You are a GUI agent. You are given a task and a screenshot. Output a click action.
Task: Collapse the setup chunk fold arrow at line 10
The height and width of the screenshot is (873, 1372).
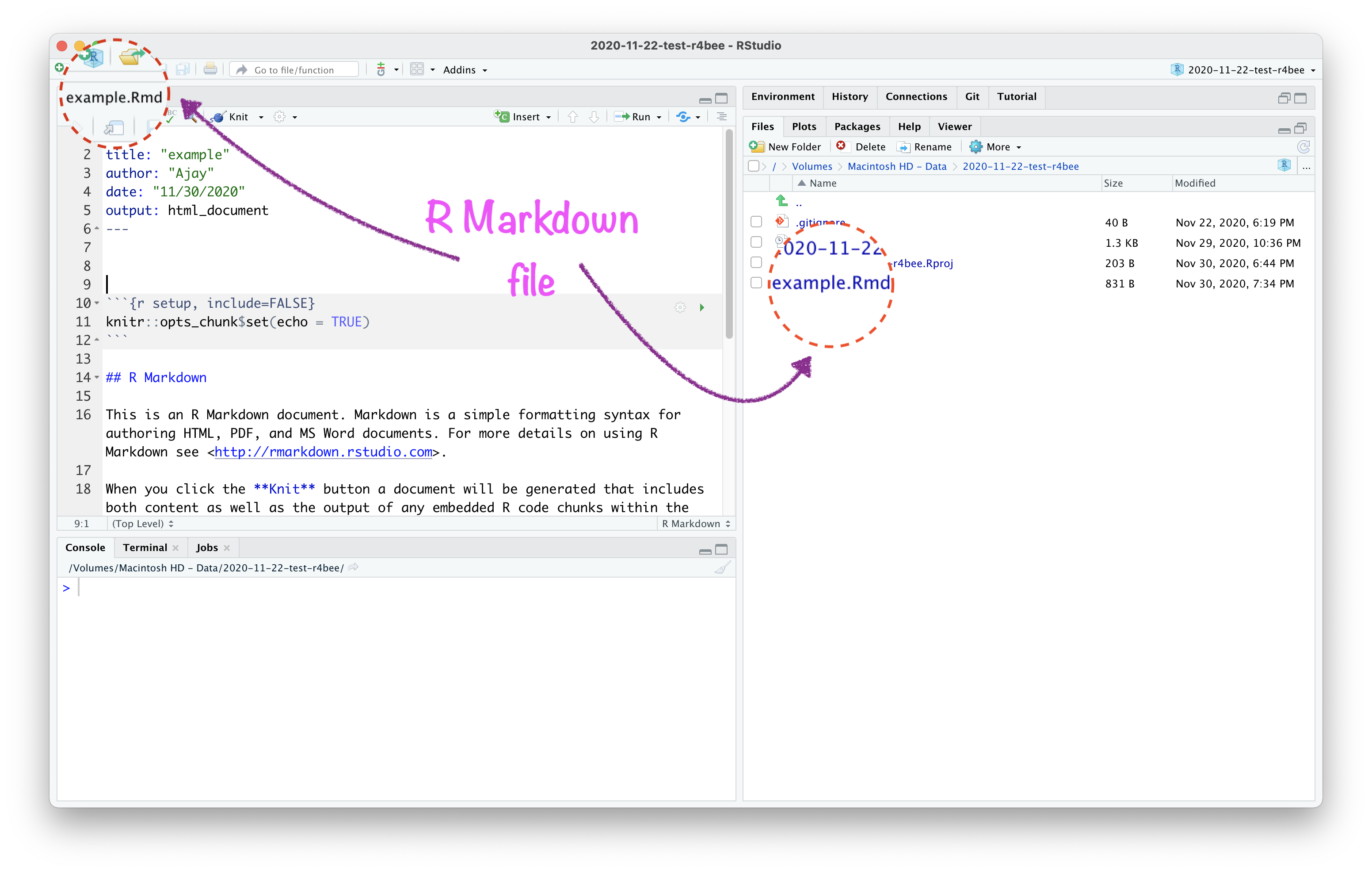coord(97,303)
